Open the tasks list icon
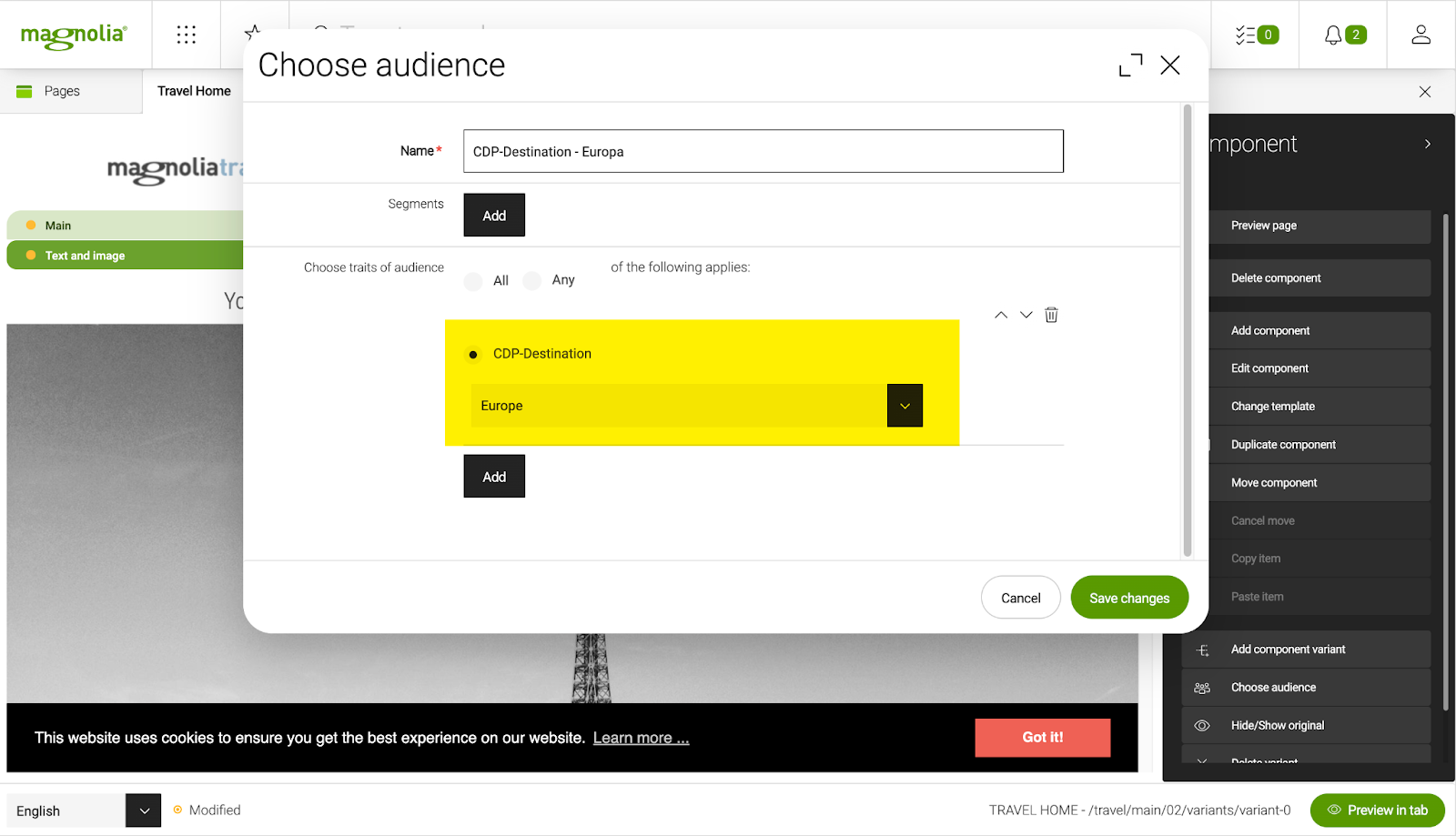 (1256, 35)
